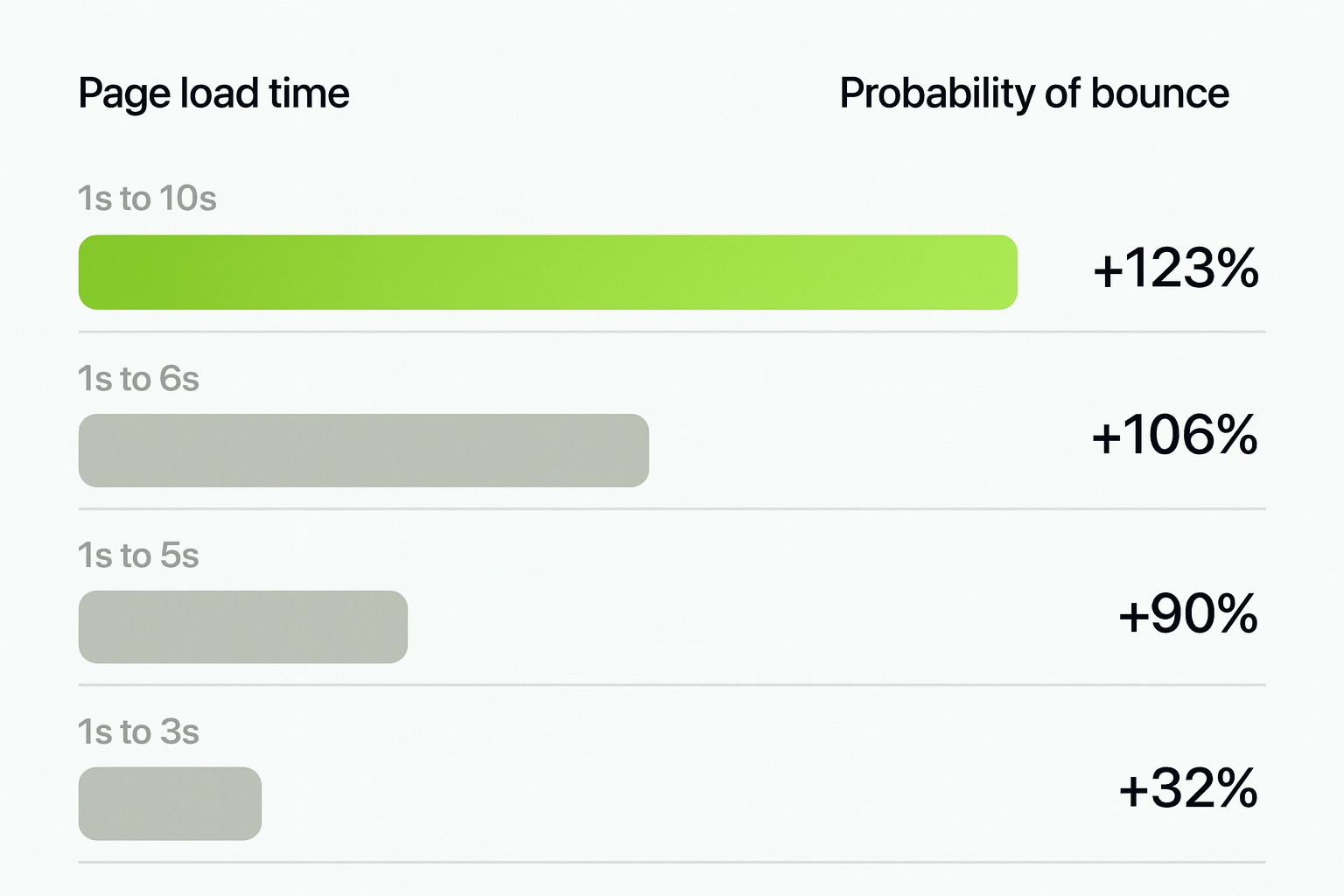Click the word "Page" in left heading
Screen dimensions: 1344x896
coord(124,94)
